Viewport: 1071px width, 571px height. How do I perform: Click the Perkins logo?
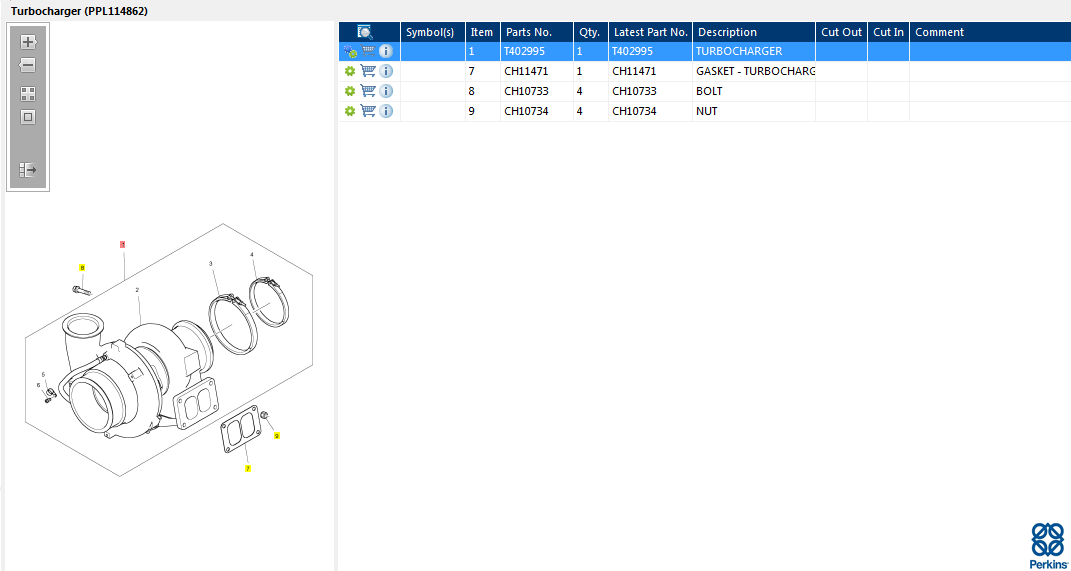click(x=1048, y=544)
